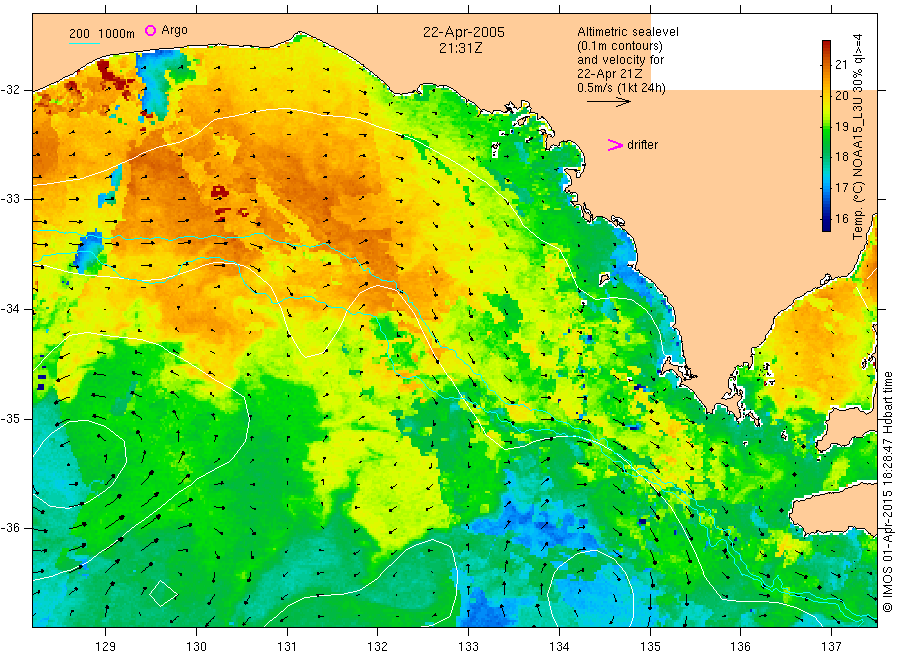Click the magenta drifter arrow legend symbol
The width and height of the screenshot is (900, 660).
click(615, 145)
